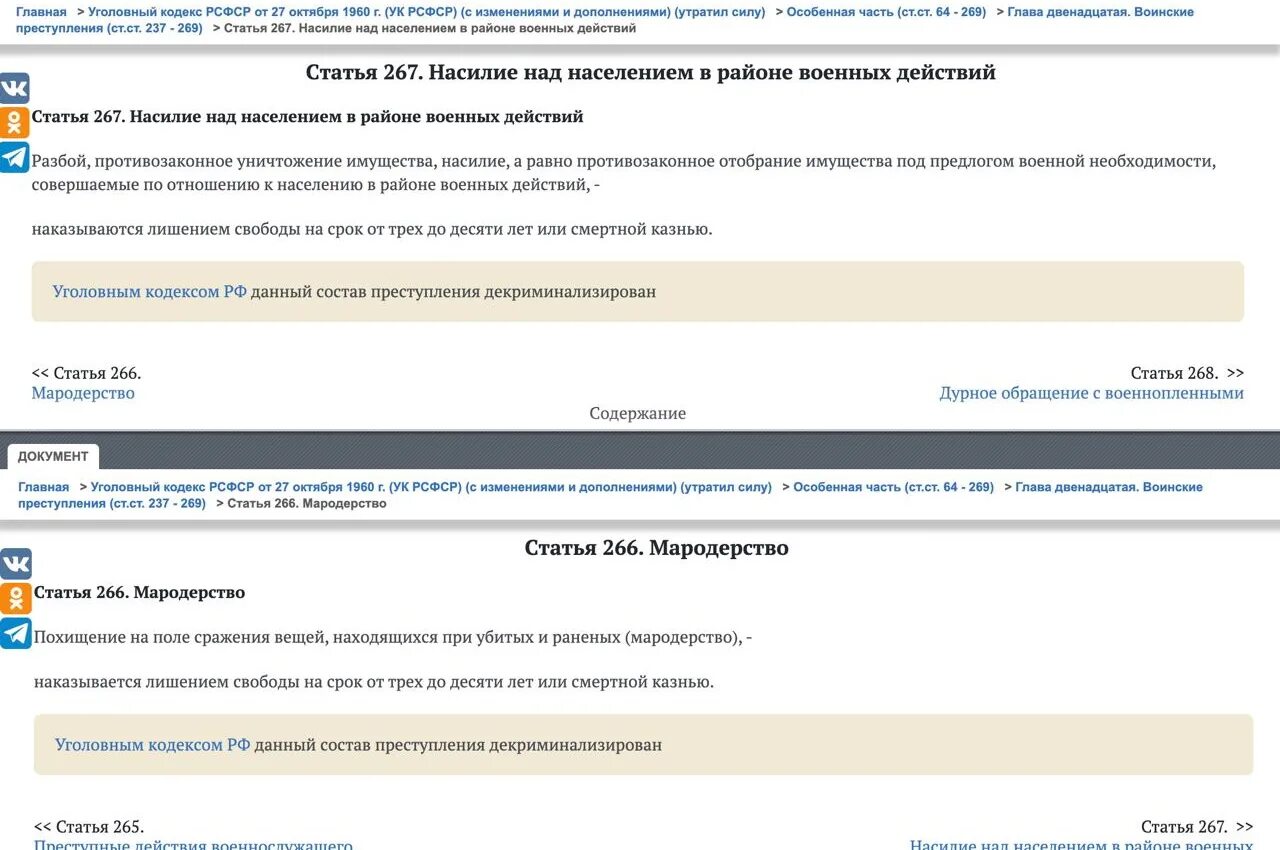Go to next article Дурное обращение с военнопленными

click(1091, 393)
